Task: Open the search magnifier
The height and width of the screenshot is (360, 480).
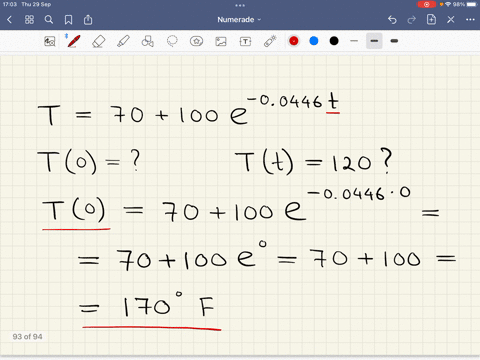Action: point(49,20)
